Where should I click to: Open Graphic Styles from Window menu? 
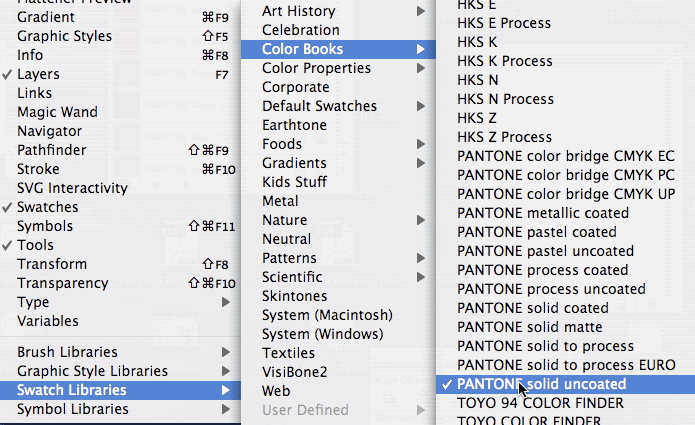(120, 36)
